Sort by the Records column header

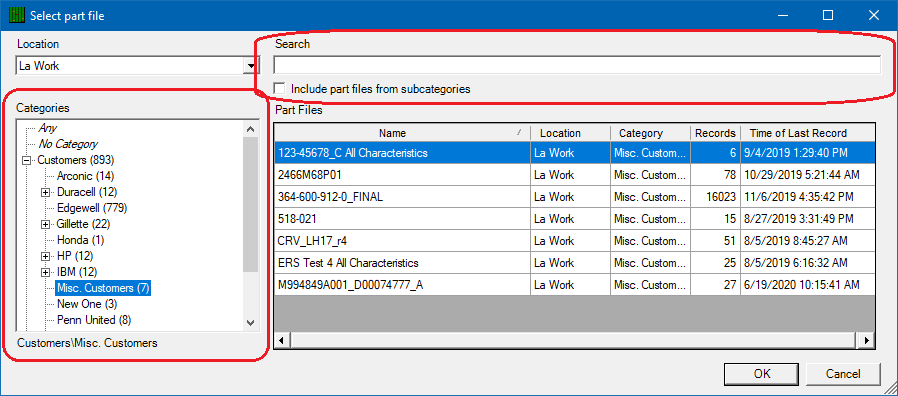pos(715,133)
